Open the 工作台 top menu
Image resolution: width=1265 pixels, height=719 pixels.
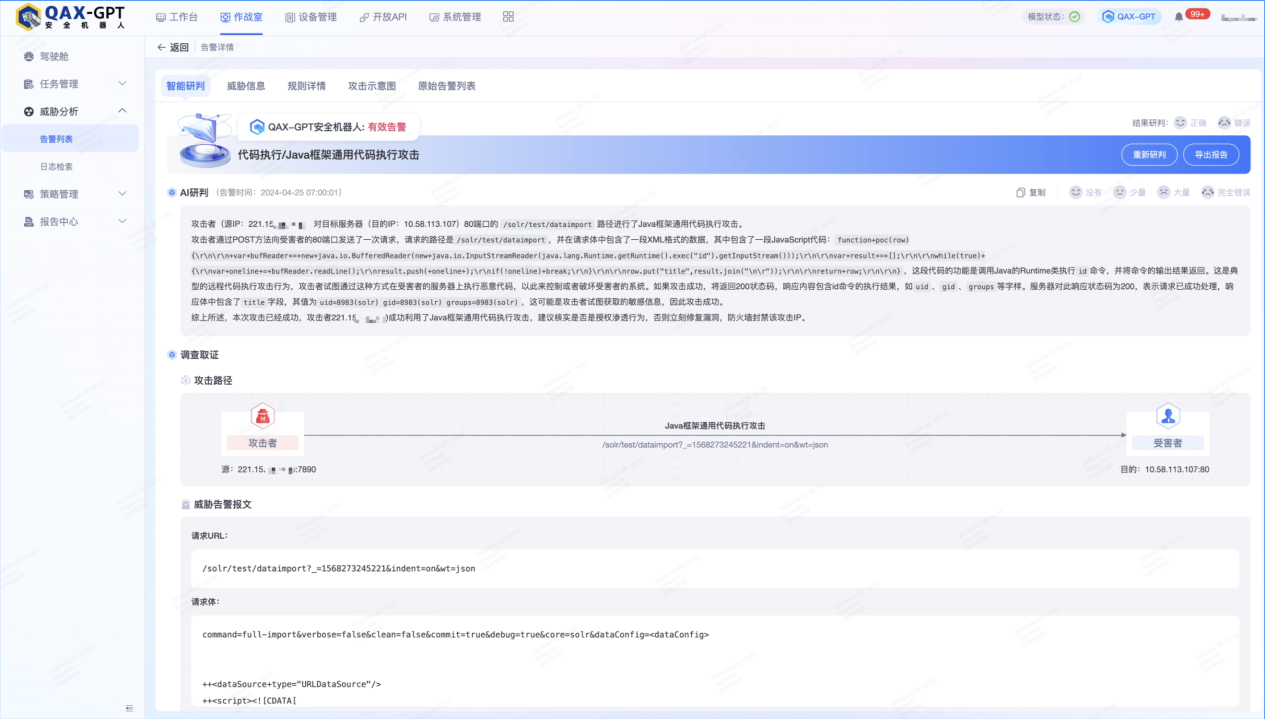click(177, 17)
